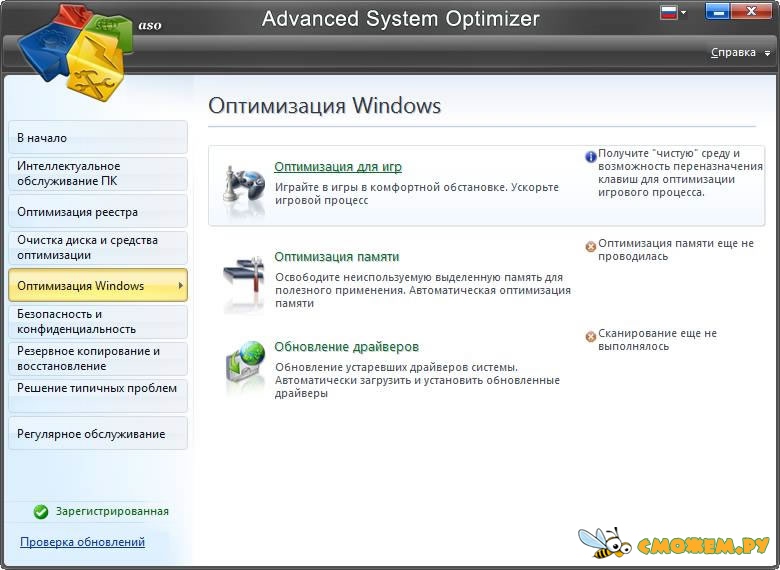Viewport: 780px width, 570px height.
Task: Click the Оптимизация Windows page heading
Action: [x=324, y=105]
